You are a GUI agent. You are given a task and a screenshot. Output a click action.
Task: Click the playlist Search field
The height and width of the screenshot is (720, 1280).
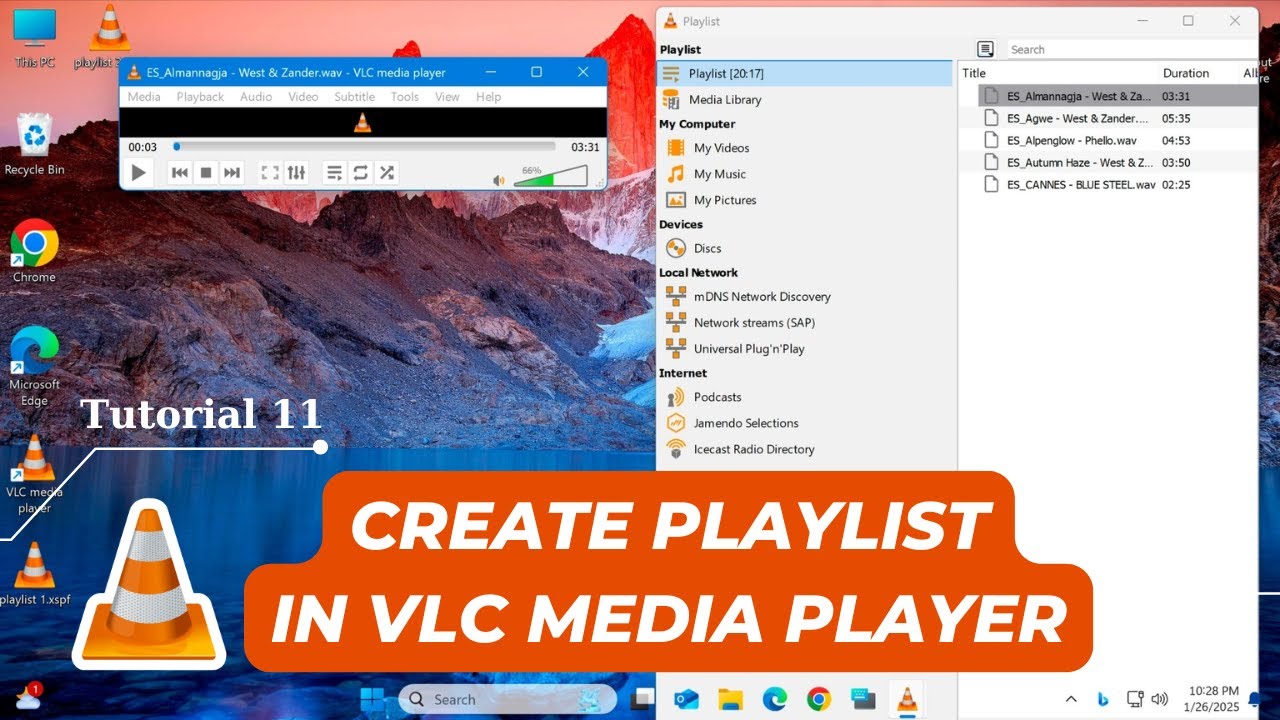tap(1130, 49)
